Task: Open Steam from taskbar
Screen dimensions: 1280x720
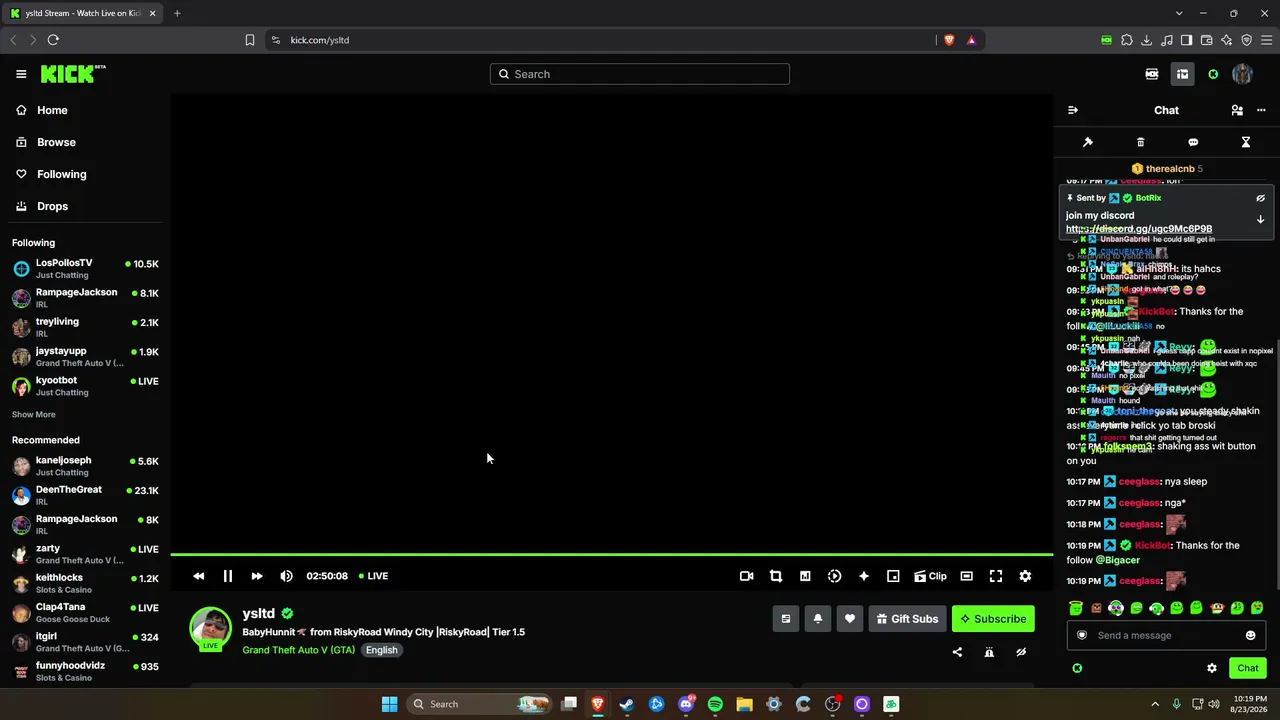Action: coord(627,704)
